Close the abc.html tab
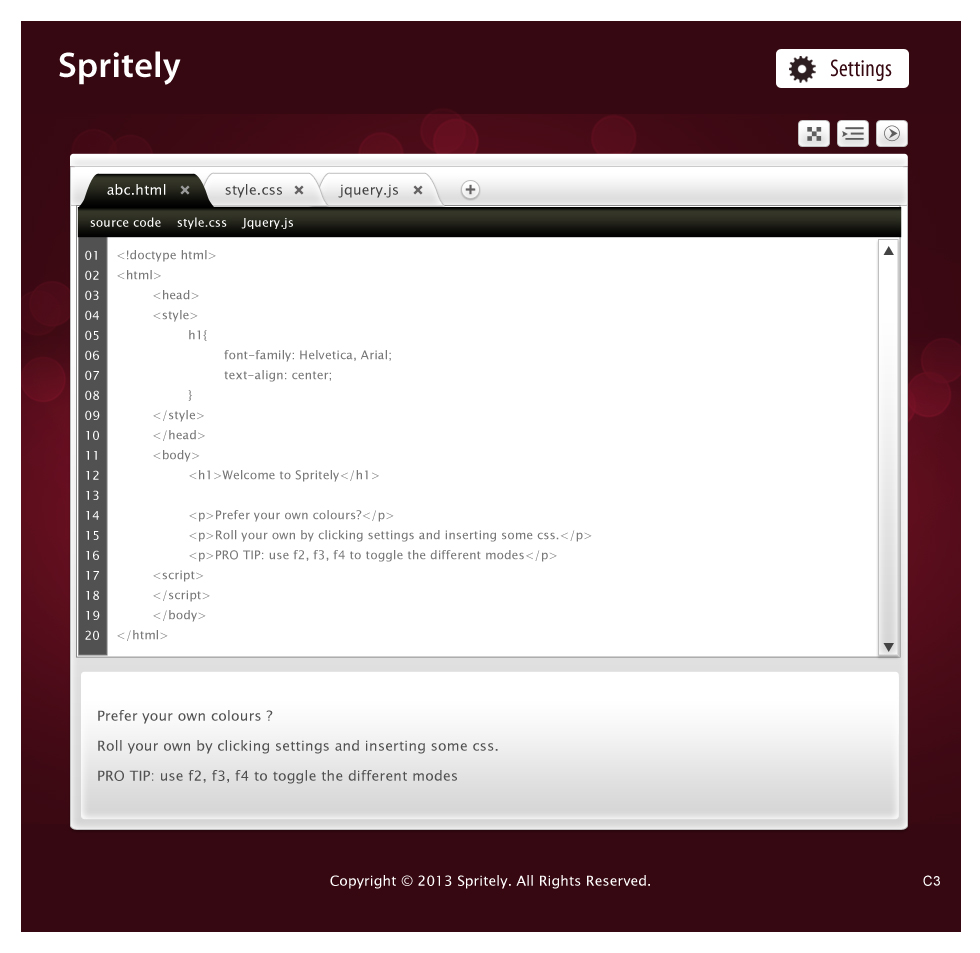 (x=185, y=190)
